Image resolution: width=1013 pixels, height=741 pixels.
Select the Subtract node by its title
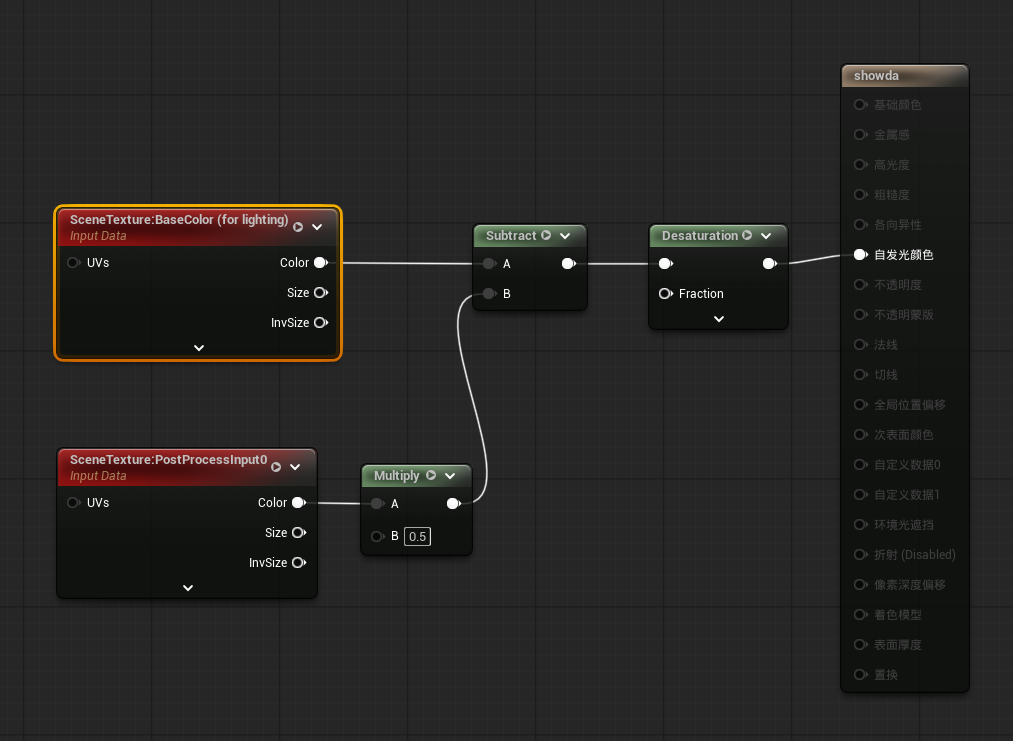point(510,236)
